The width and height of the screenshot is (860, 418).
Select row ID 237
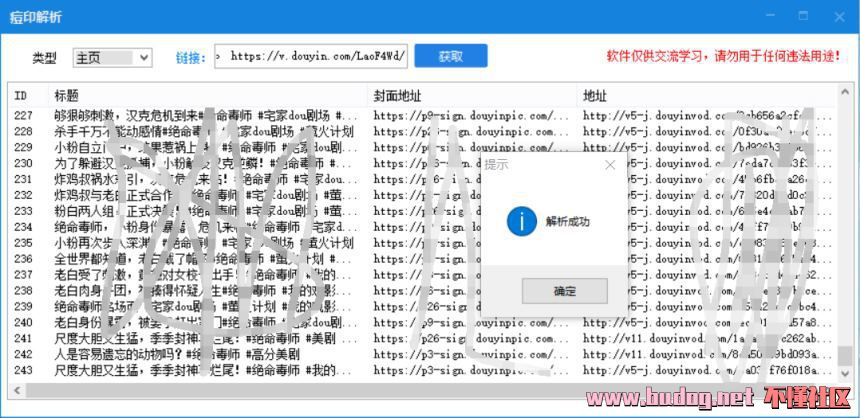422,275
